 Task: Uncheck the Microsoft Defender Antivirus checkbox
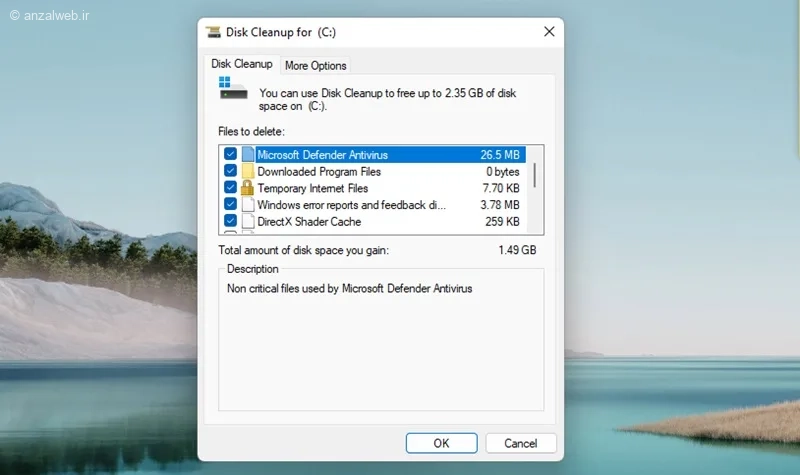[x=230, y=154]
